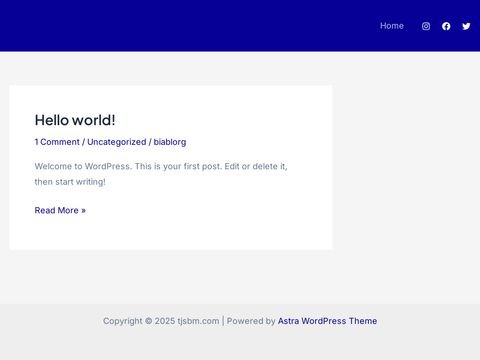View the 1 Comment link
This screenshot has height=360, width=480.
(57, 142)
